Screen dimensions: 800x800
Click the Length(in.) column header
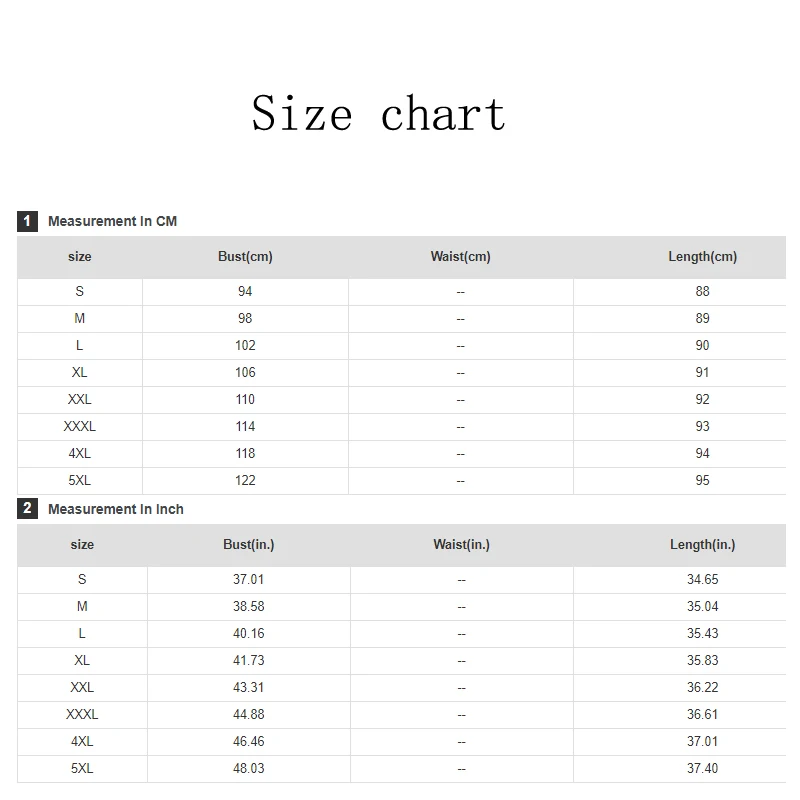(x=702, y=545)
